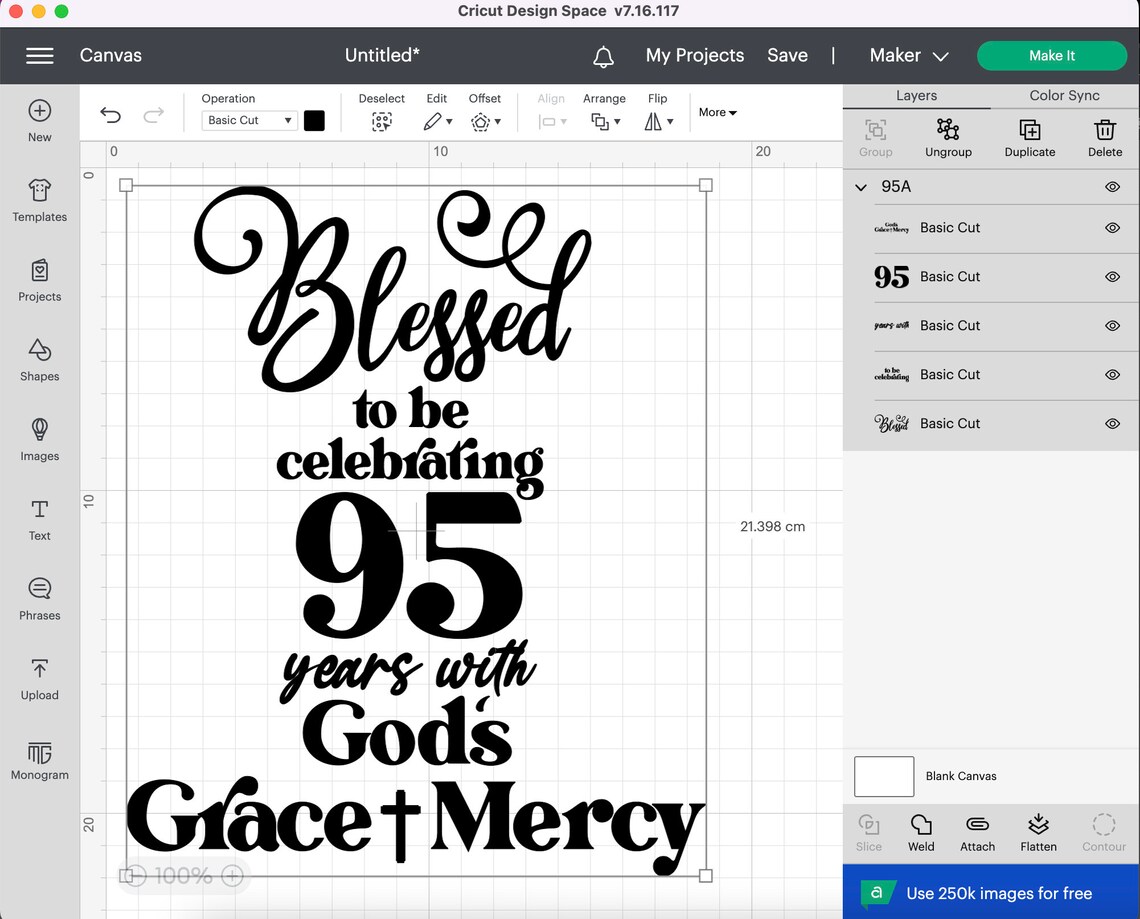1140x919 pixels.
Task: Open the Text tool
Action: tap(39, 520)
